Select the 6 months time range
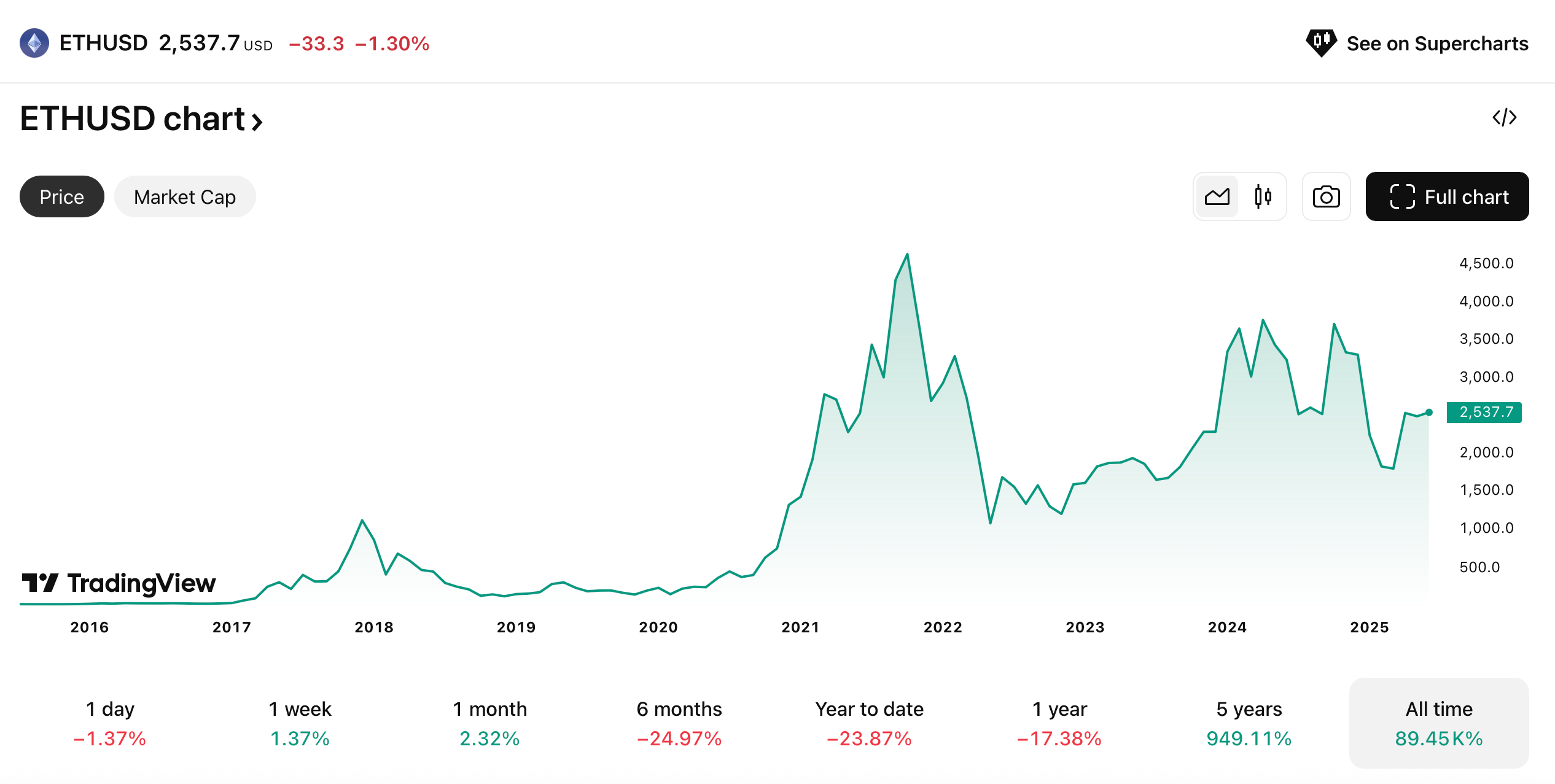This screenshot has width=1555, height=784. 679,723
